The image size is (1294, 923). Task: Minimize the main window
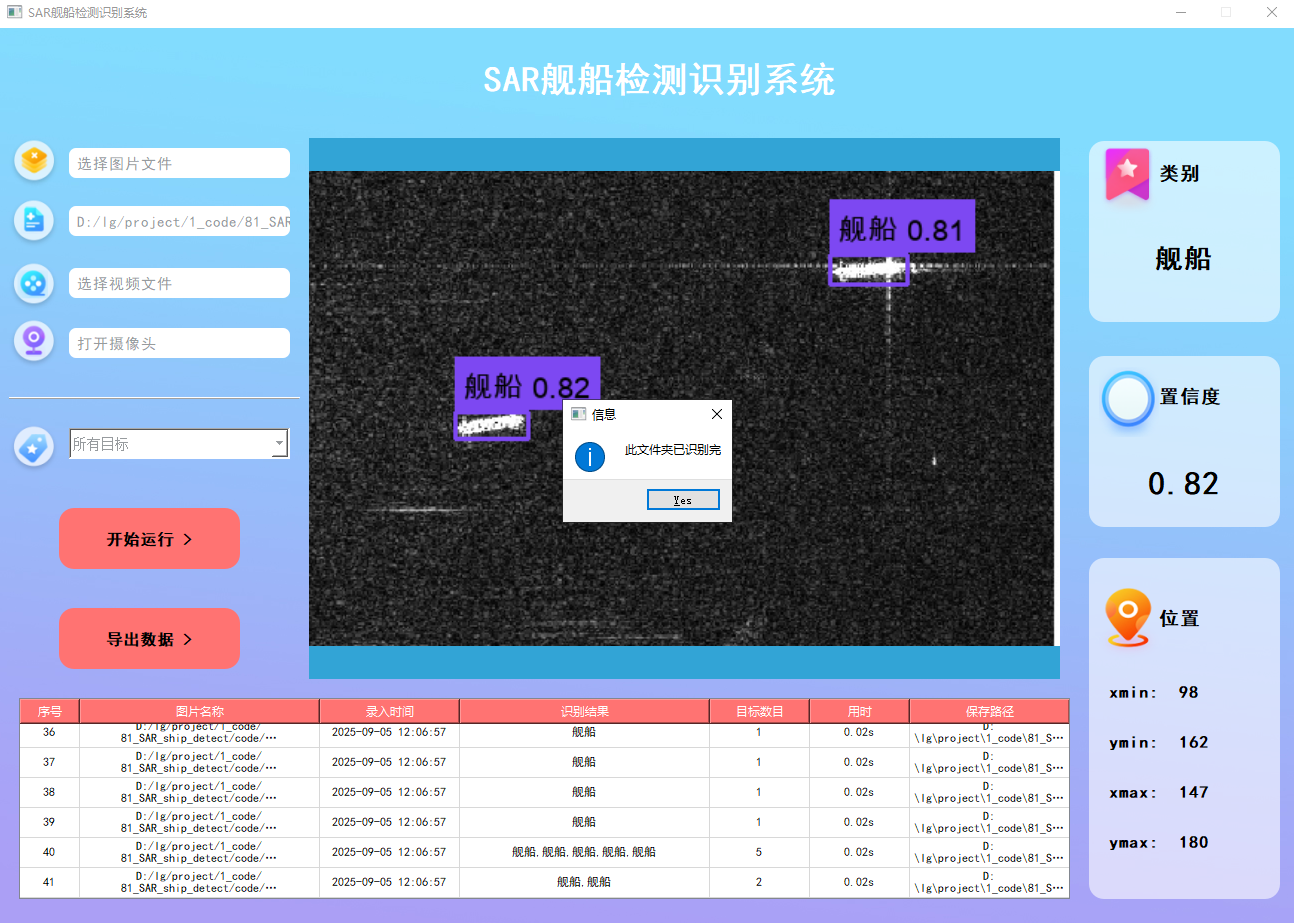click(1181, 13)
